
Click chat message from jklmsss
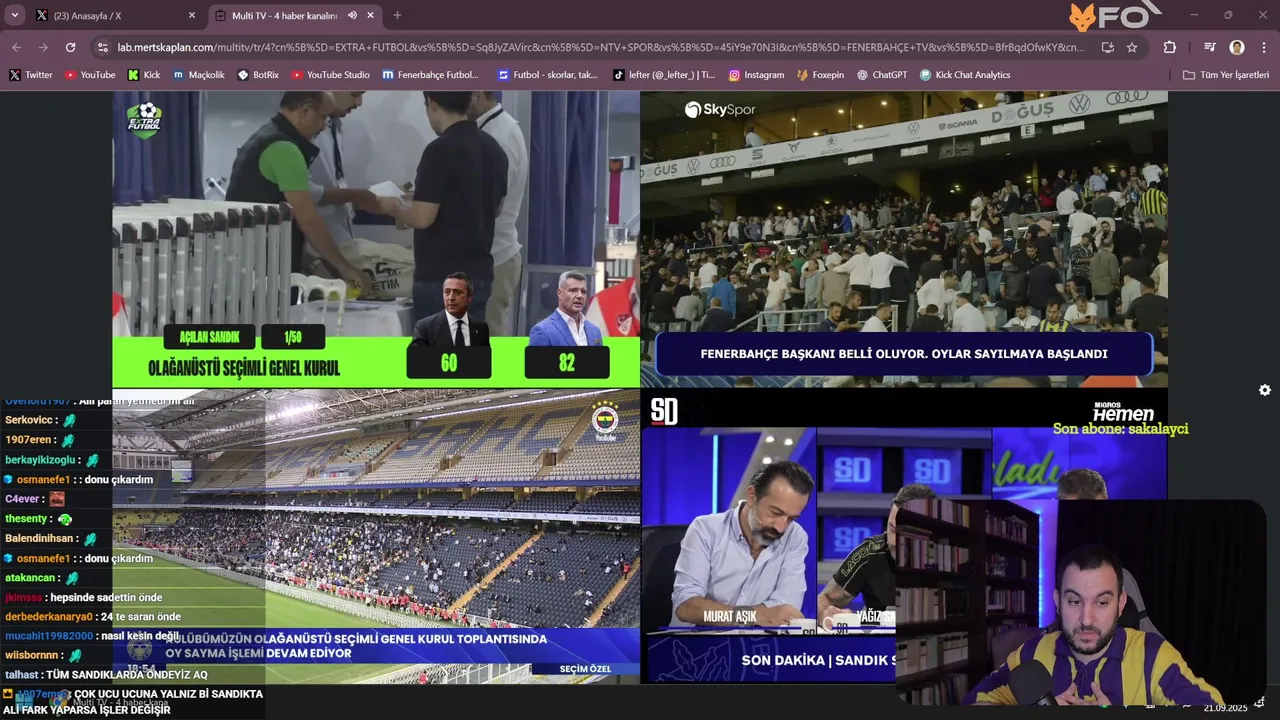84,597
